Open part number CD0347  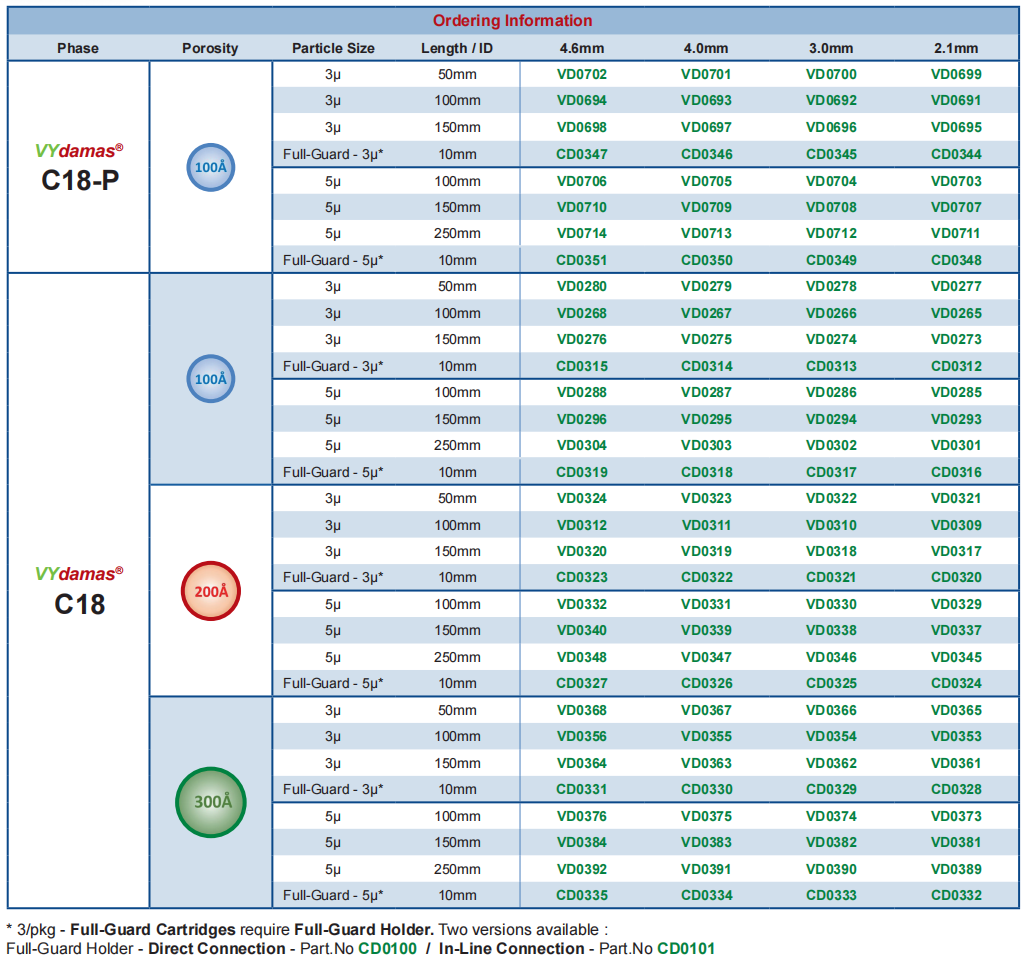[582, 155]
